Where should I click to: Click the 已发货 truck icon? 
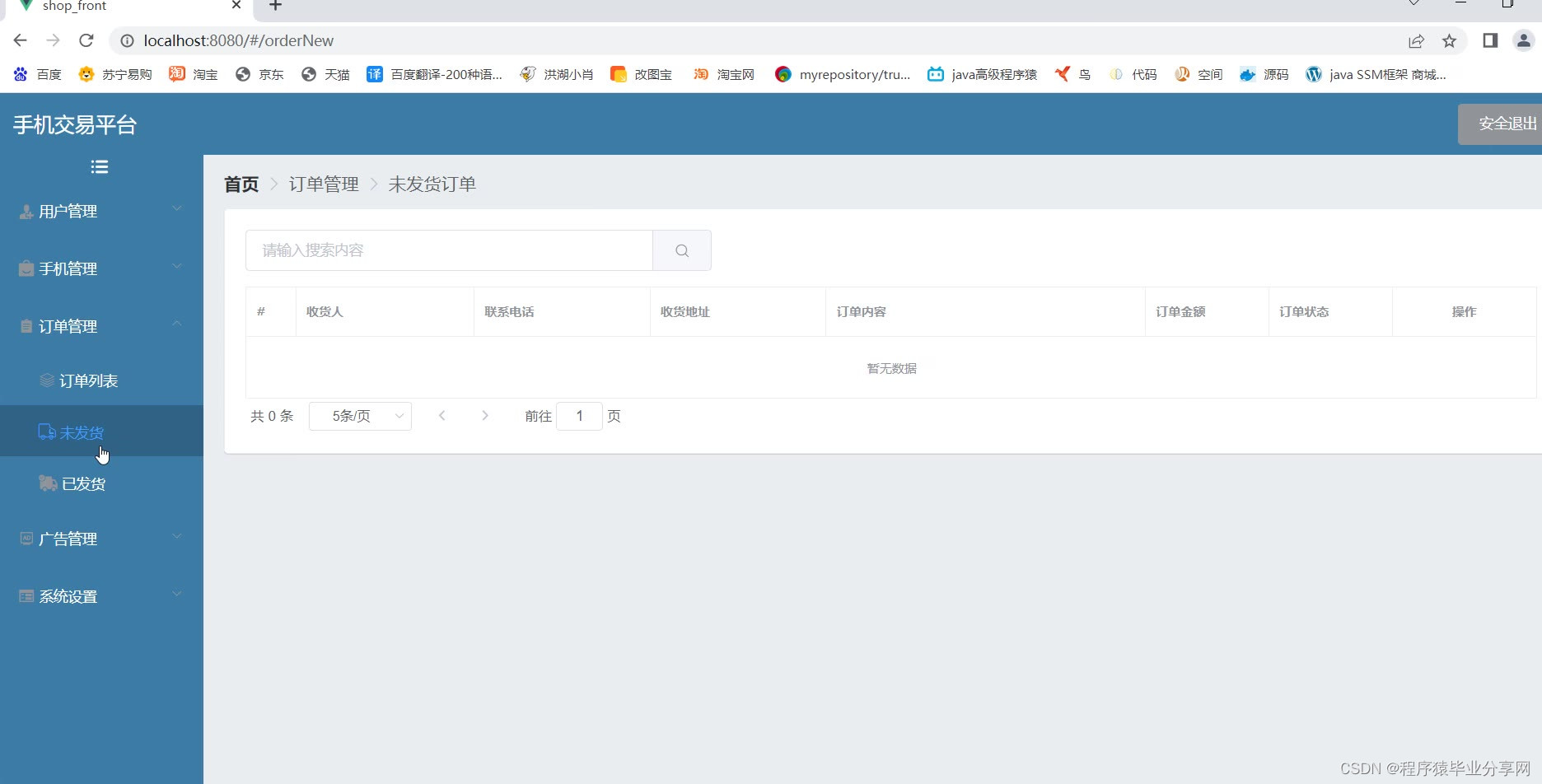(x=48, y=483)
